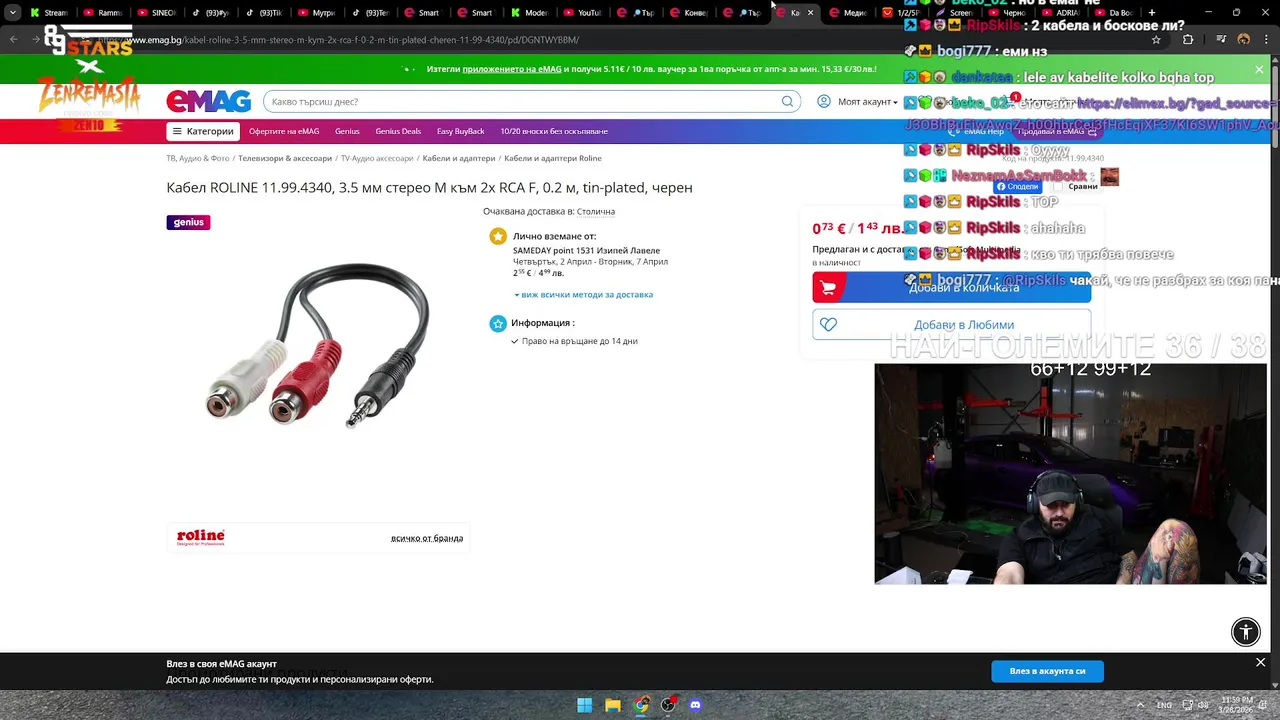Viewport: 1280px width, 720px height.
Task: Switch to the ADRIA YouTube tab
Action: tap(1061, 13)
